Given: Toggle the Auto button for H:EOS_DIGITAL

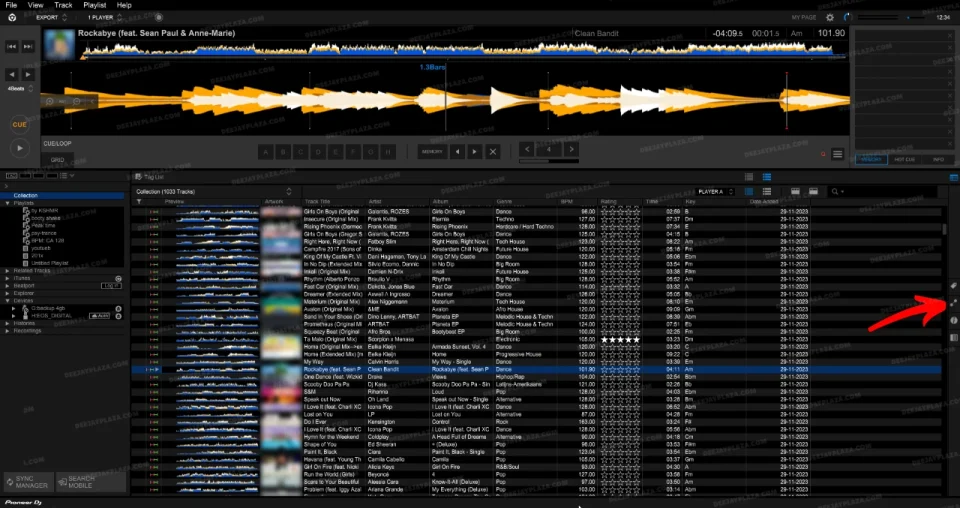Looking at the screenshot, I should [100, 316].
